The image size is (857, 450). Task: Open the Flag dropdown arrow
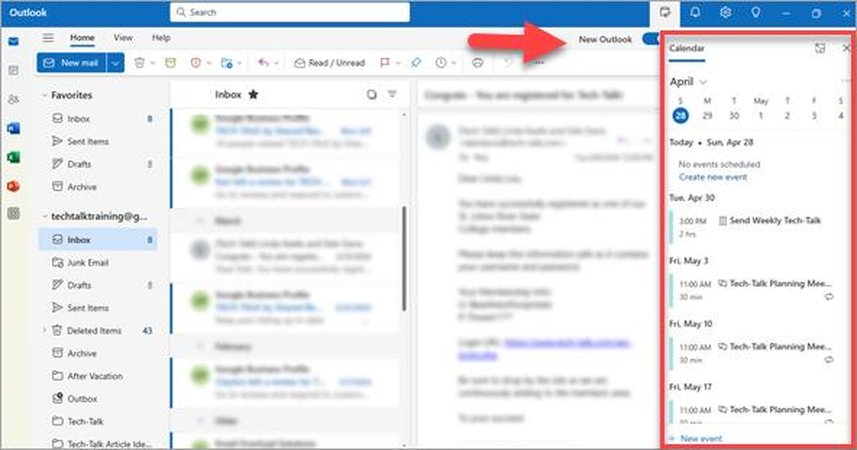tap(398, 63)
